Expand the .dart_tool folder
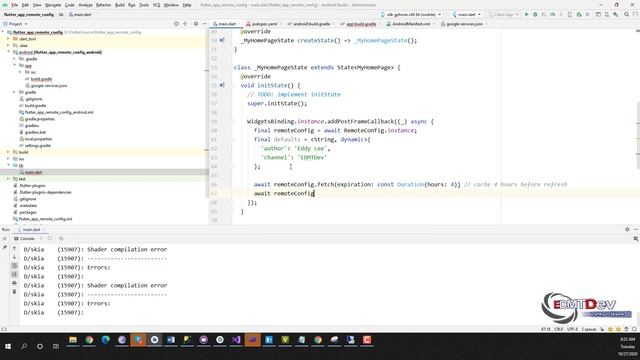The width and height of the screenshot is (640, 360). click(9, 39)
